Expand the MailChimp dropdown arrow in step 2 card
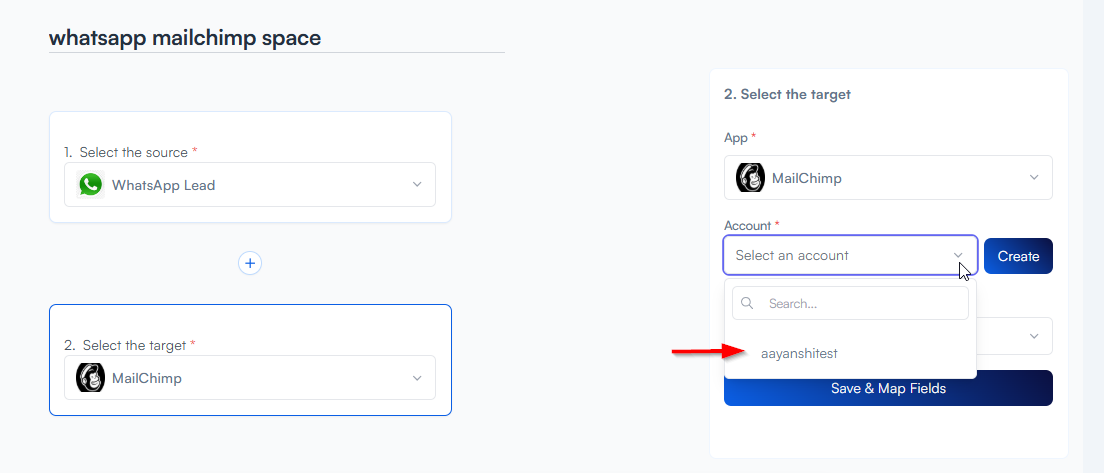The image size is (1104, 473). (417, 378)
